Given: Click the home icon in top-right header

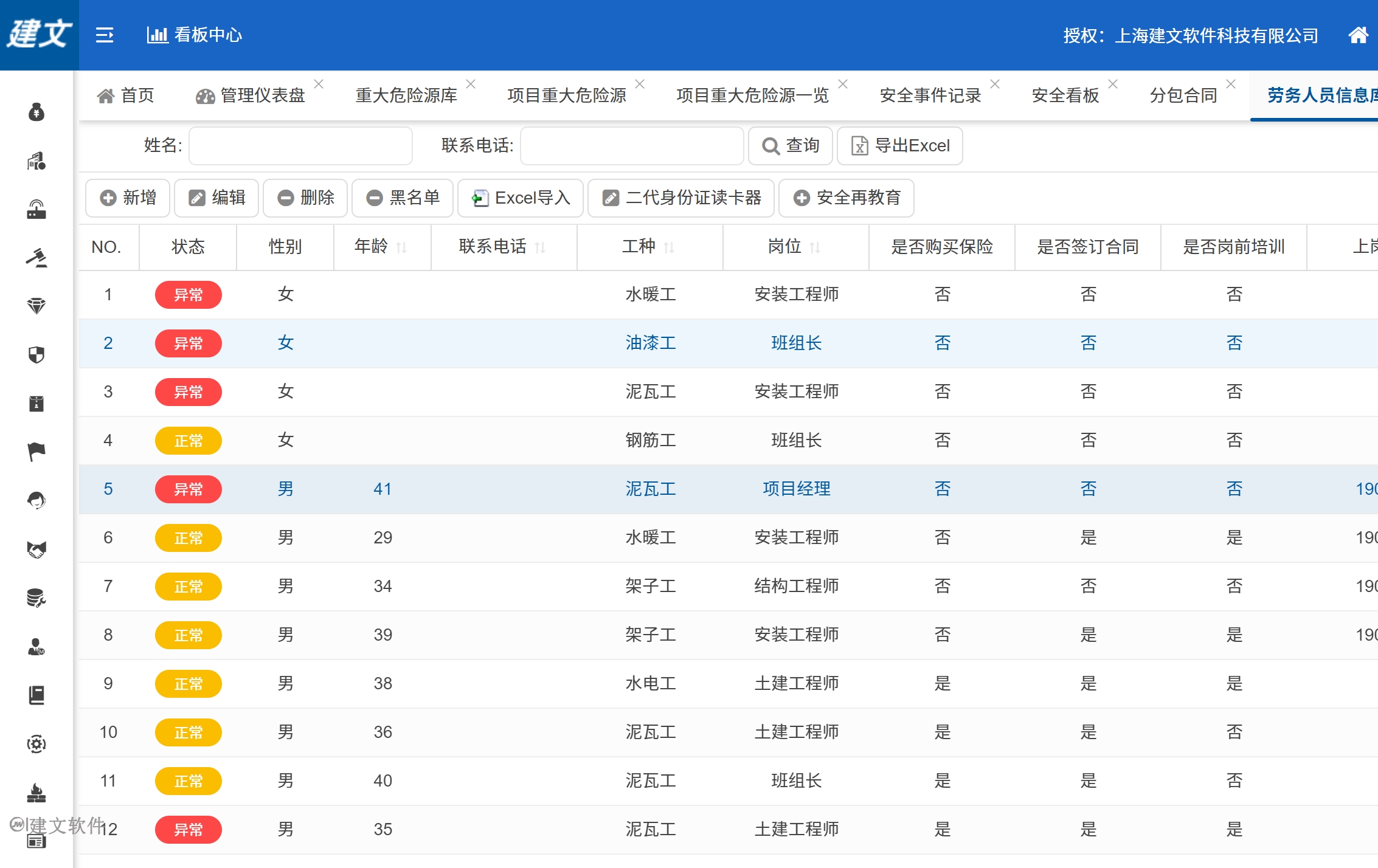Looking at the screenshot, I should (x=1358, y=35).
